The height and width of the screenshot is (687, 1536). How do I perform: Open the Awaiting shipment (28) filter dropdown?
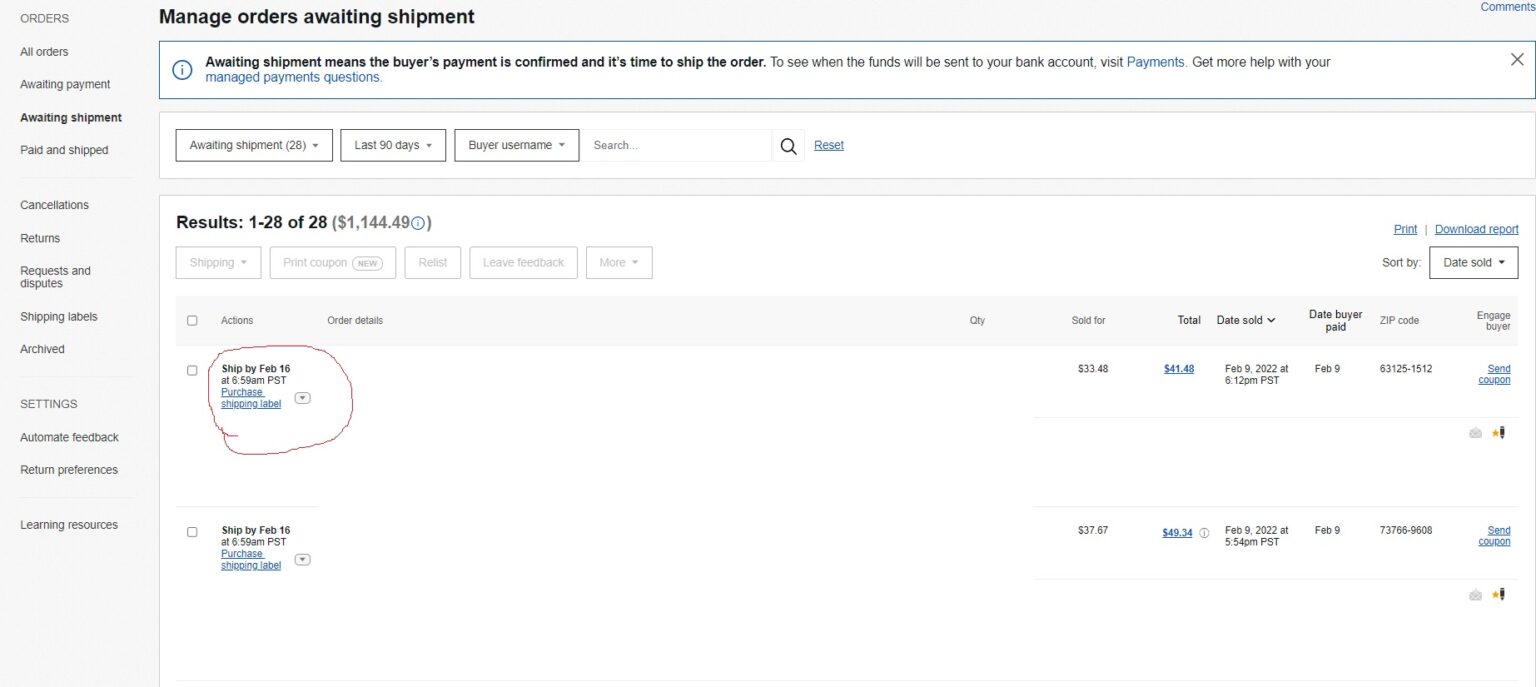254,146
